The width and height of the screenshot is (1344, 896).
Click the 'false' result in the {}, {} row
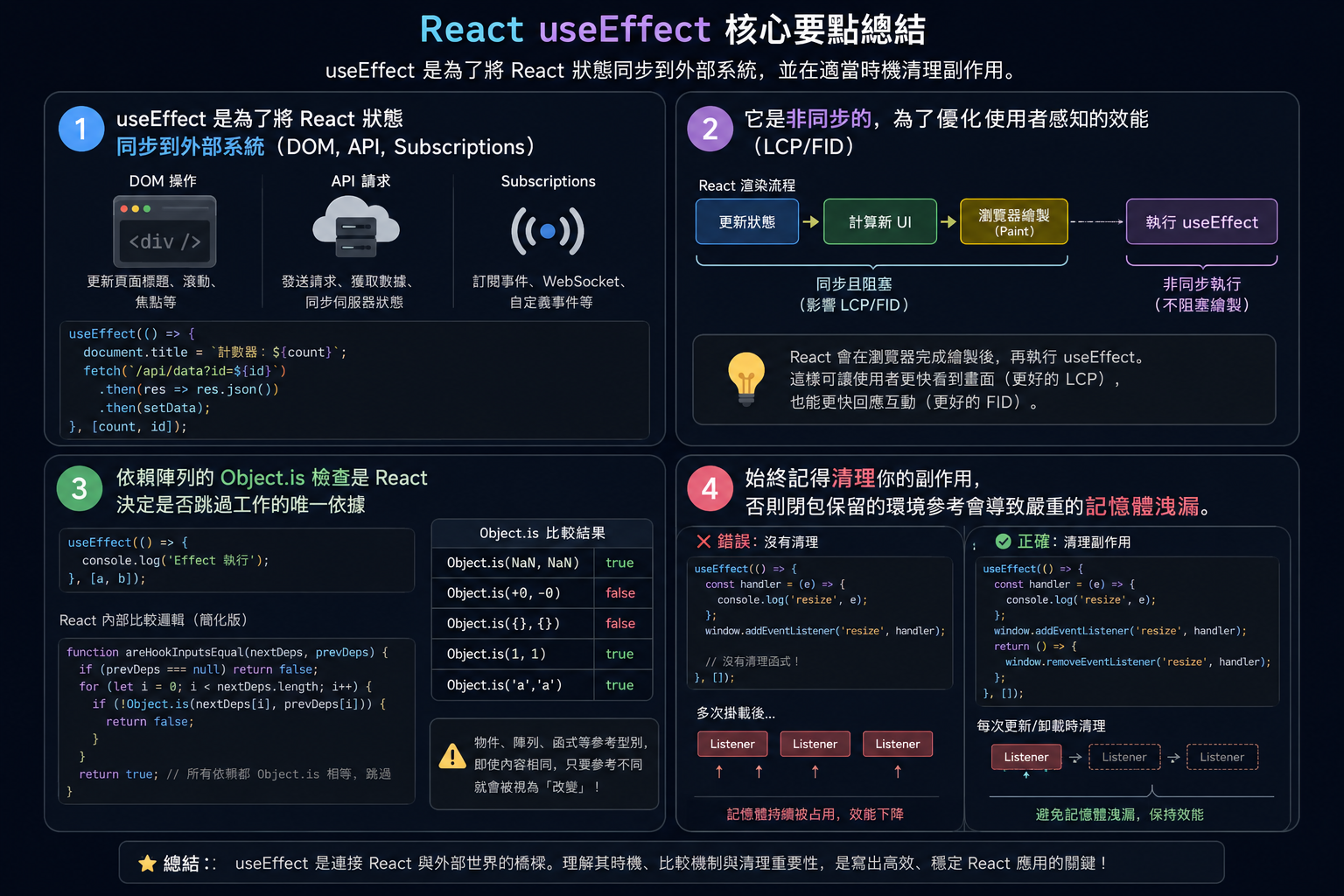tap(620, 624)
